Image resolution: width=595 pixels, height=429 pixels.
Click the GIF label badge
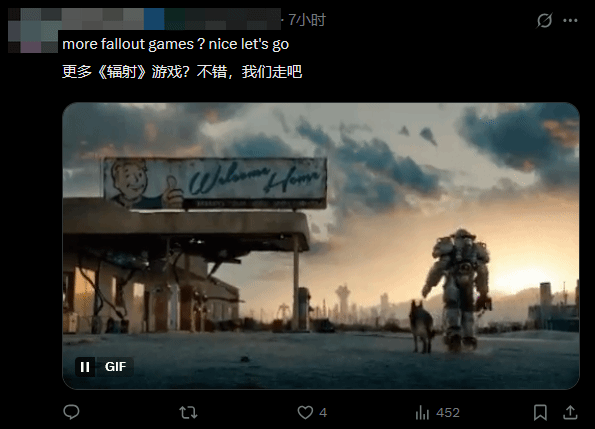click(x=115, y=367)
